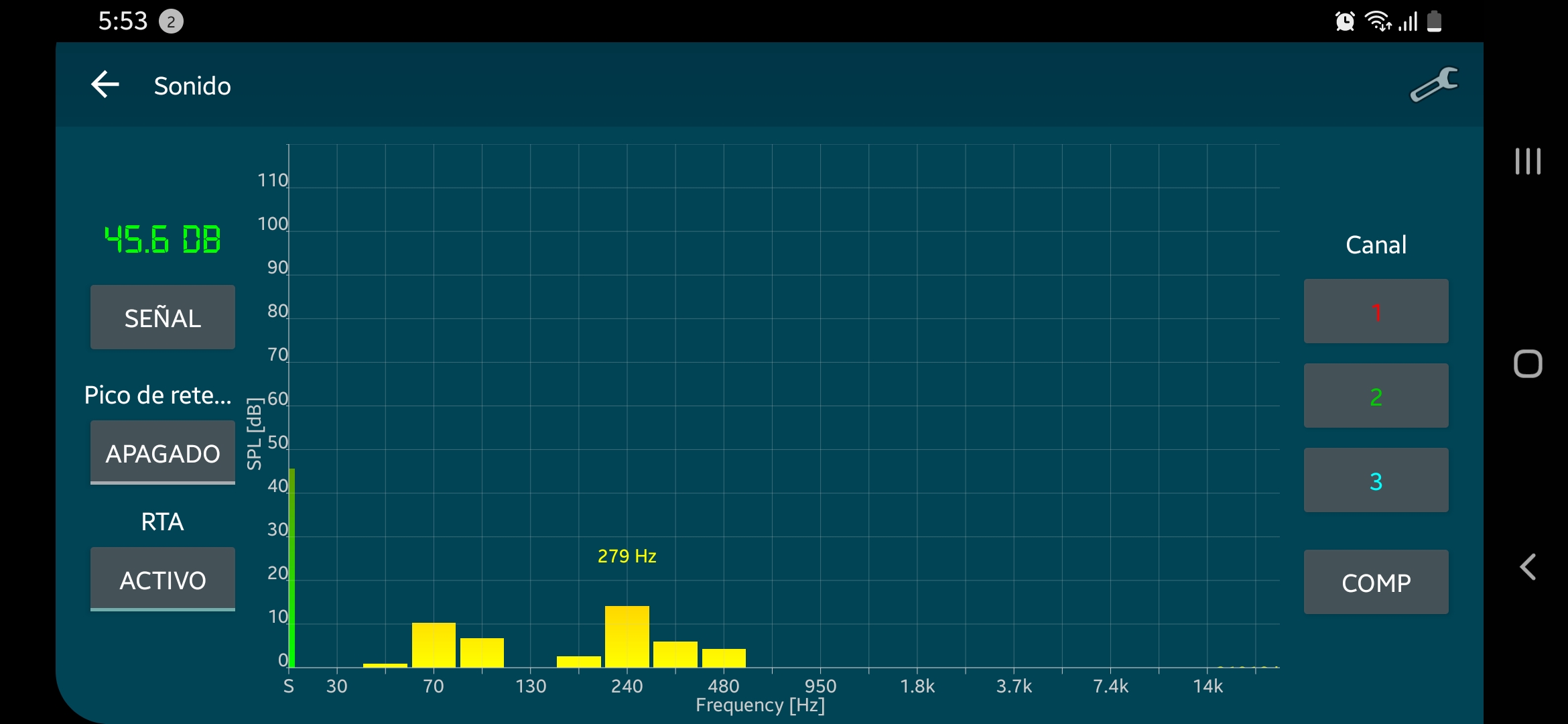The width and height of the screenshot is (1568, 724).
Task: Tap the 240 Hz peak bar
Action: tap(627, 637)
